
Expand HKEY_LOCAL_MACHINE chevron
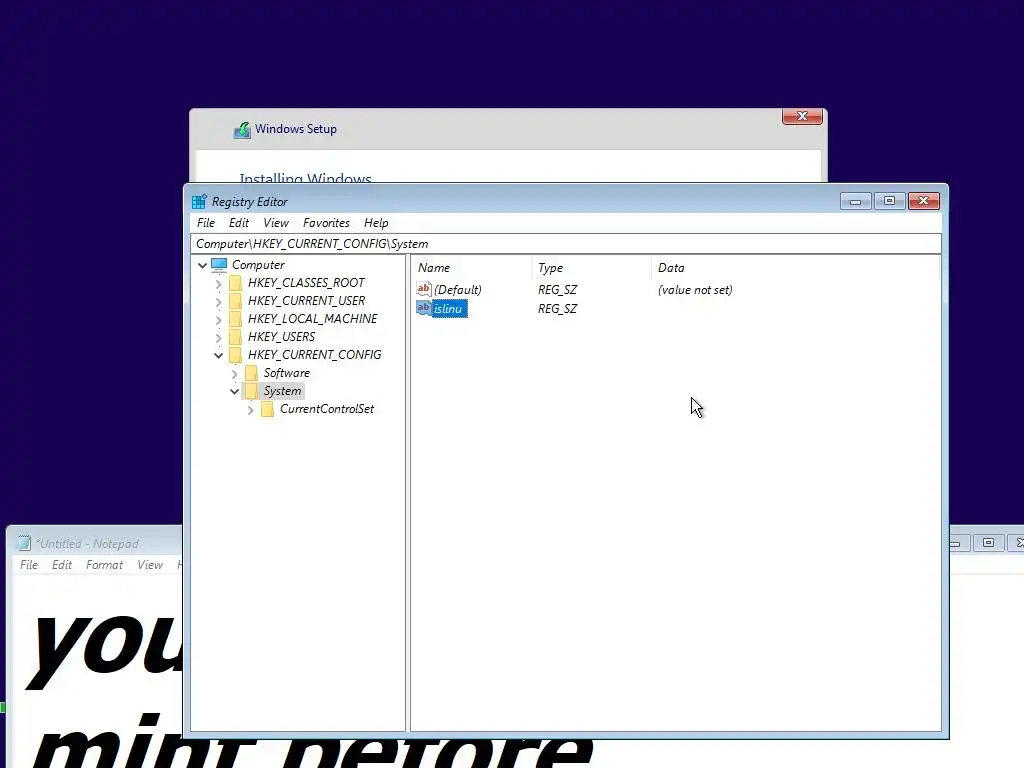point(218,319)
